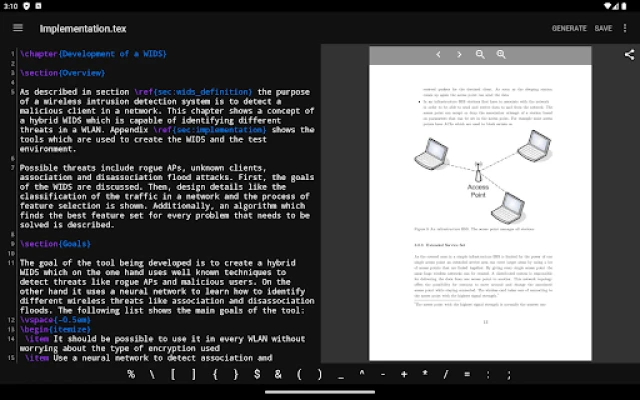
Task: Zoom in on the PDF preview
Action: point(501,54)
